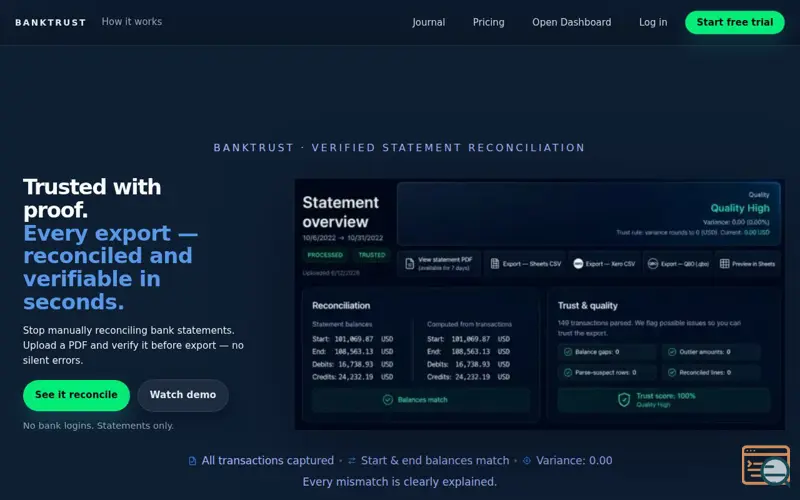800x500 pixels.
Task: Click the Balance gaps: 0 chip
Action: [x=607, y=352]
